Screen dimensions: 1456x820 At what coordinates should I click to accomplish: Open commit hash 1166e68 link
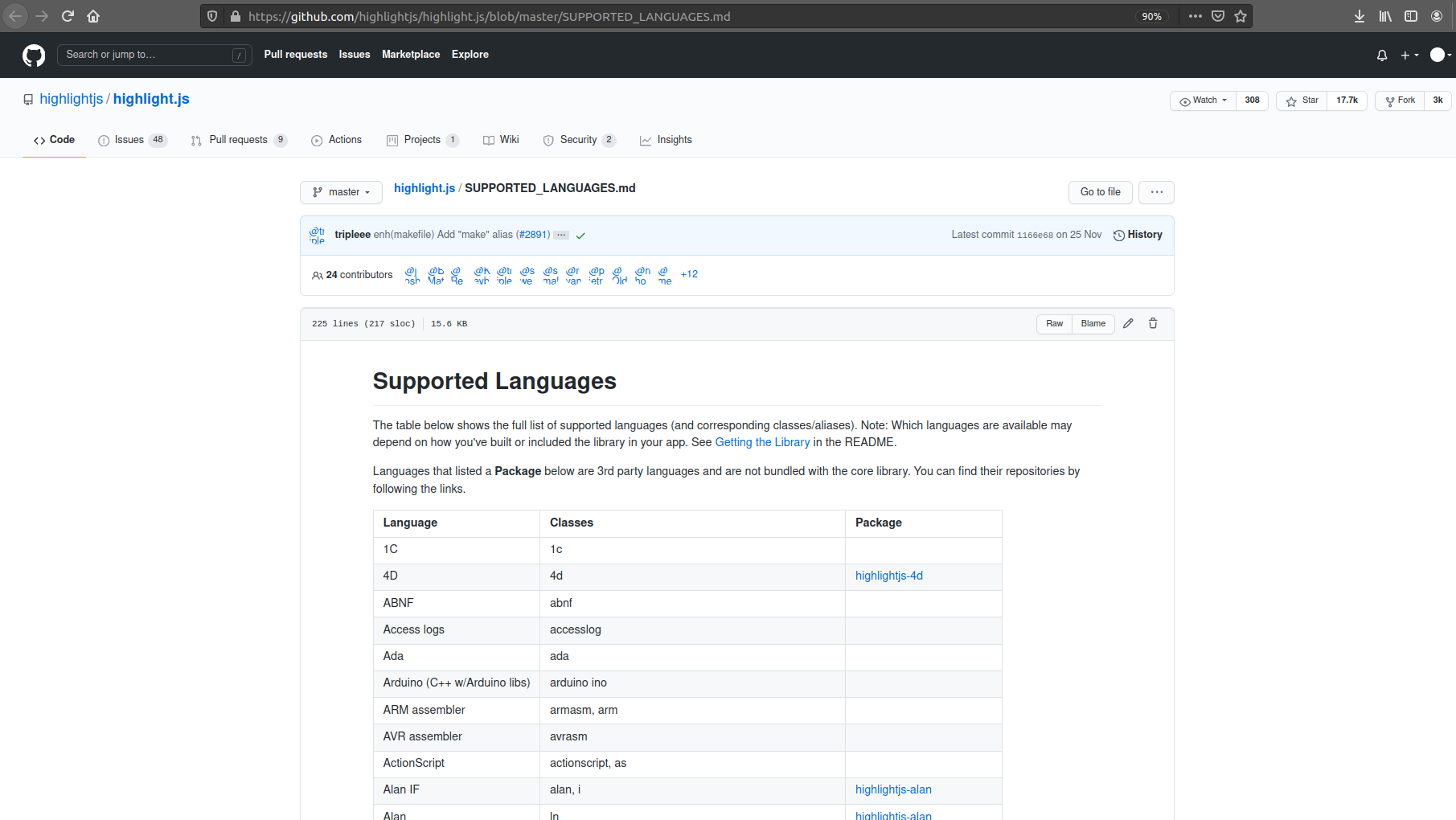1035,235
